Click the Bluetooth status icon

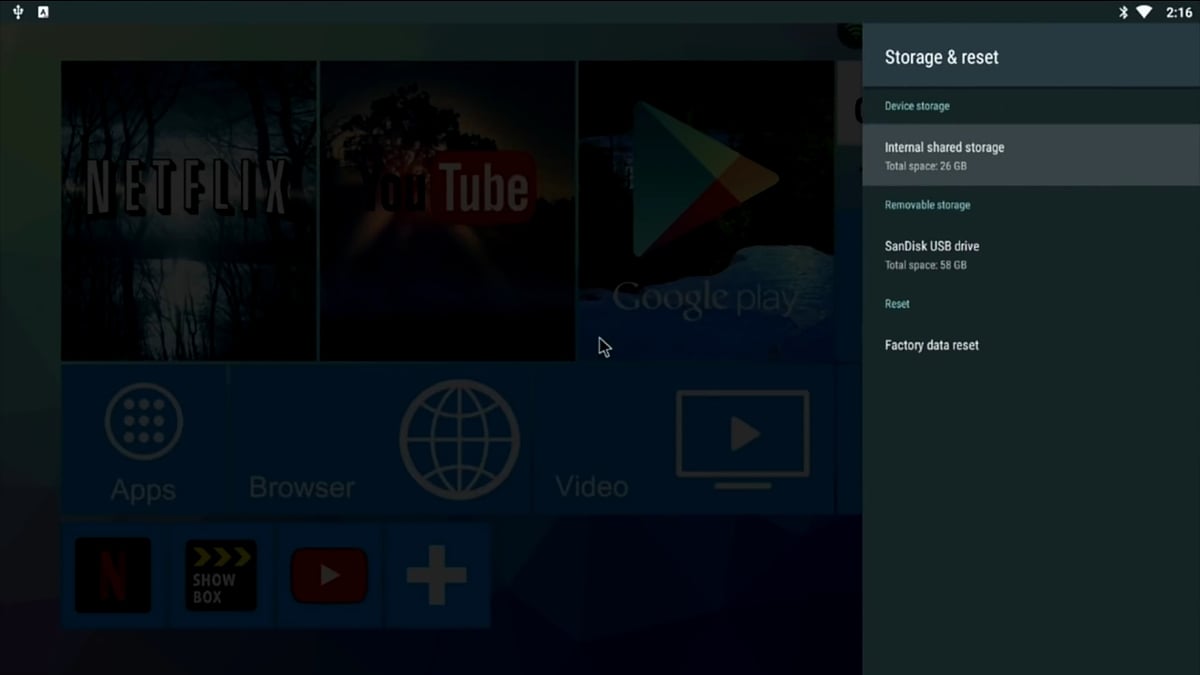pyautogui.click(x=1123, y=12)
